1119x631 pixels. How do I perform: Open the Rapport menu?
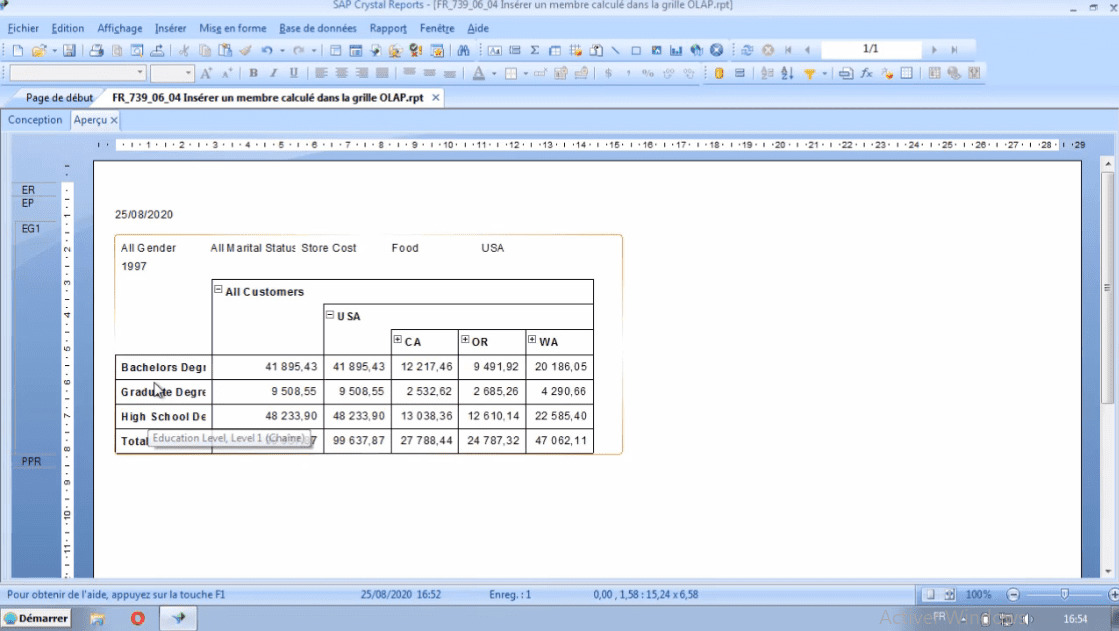(388, 28)
